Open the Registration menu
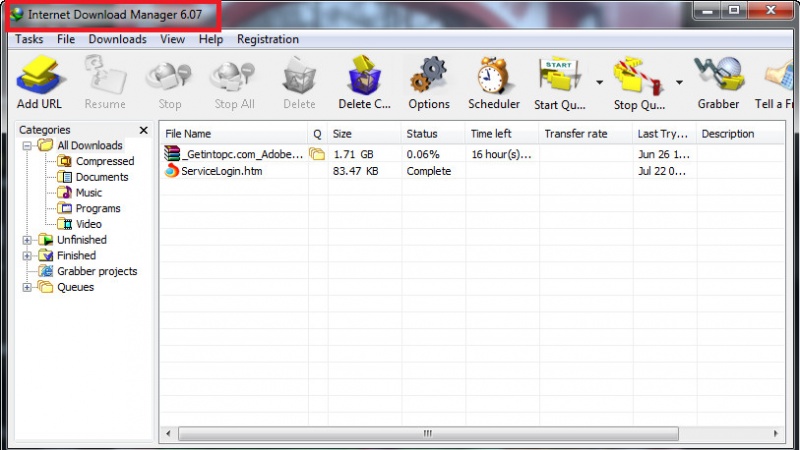800x450 pixels. click(x=268, y=39)
